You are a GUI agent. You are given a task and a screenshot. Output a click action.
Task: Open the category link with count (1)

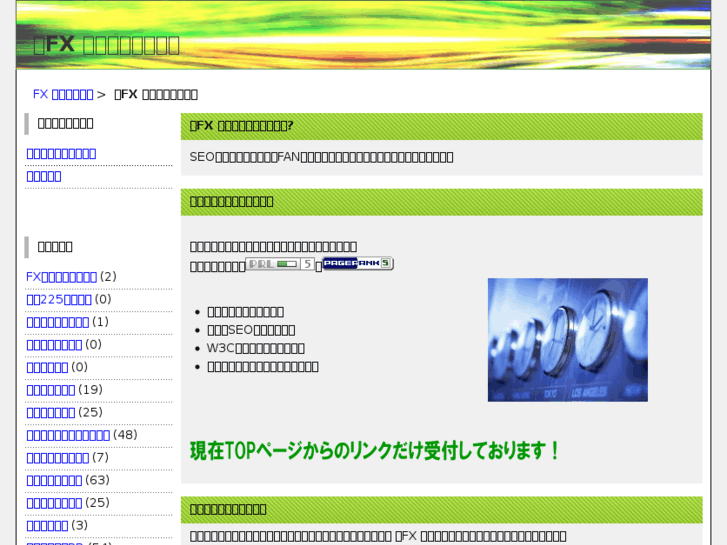coord(57,322)
